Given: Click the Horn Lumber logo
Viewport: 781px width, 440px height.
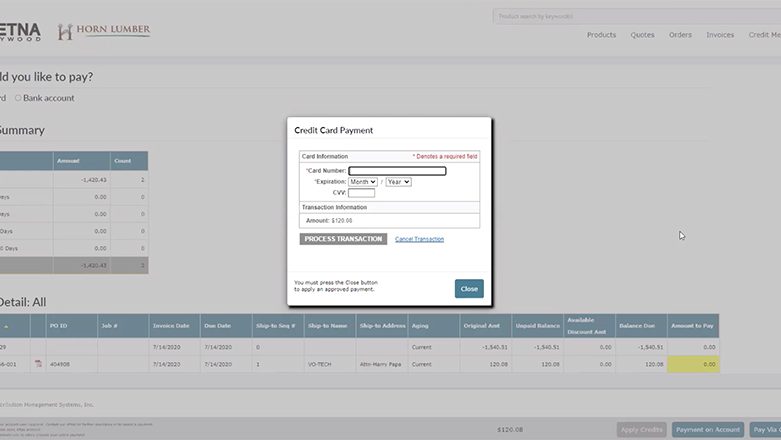Looking at the screenshot, I should 104,32.
